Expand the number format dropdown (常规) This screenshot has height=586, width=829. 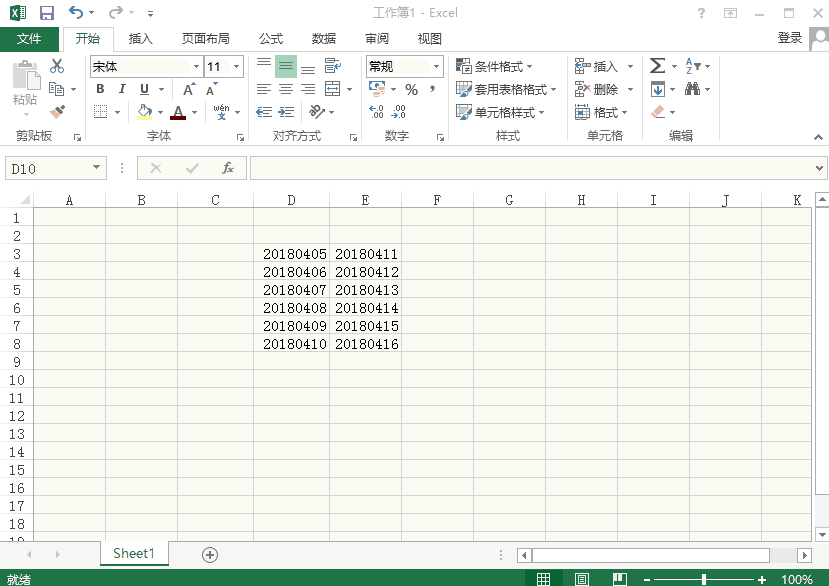coord(436,67)
